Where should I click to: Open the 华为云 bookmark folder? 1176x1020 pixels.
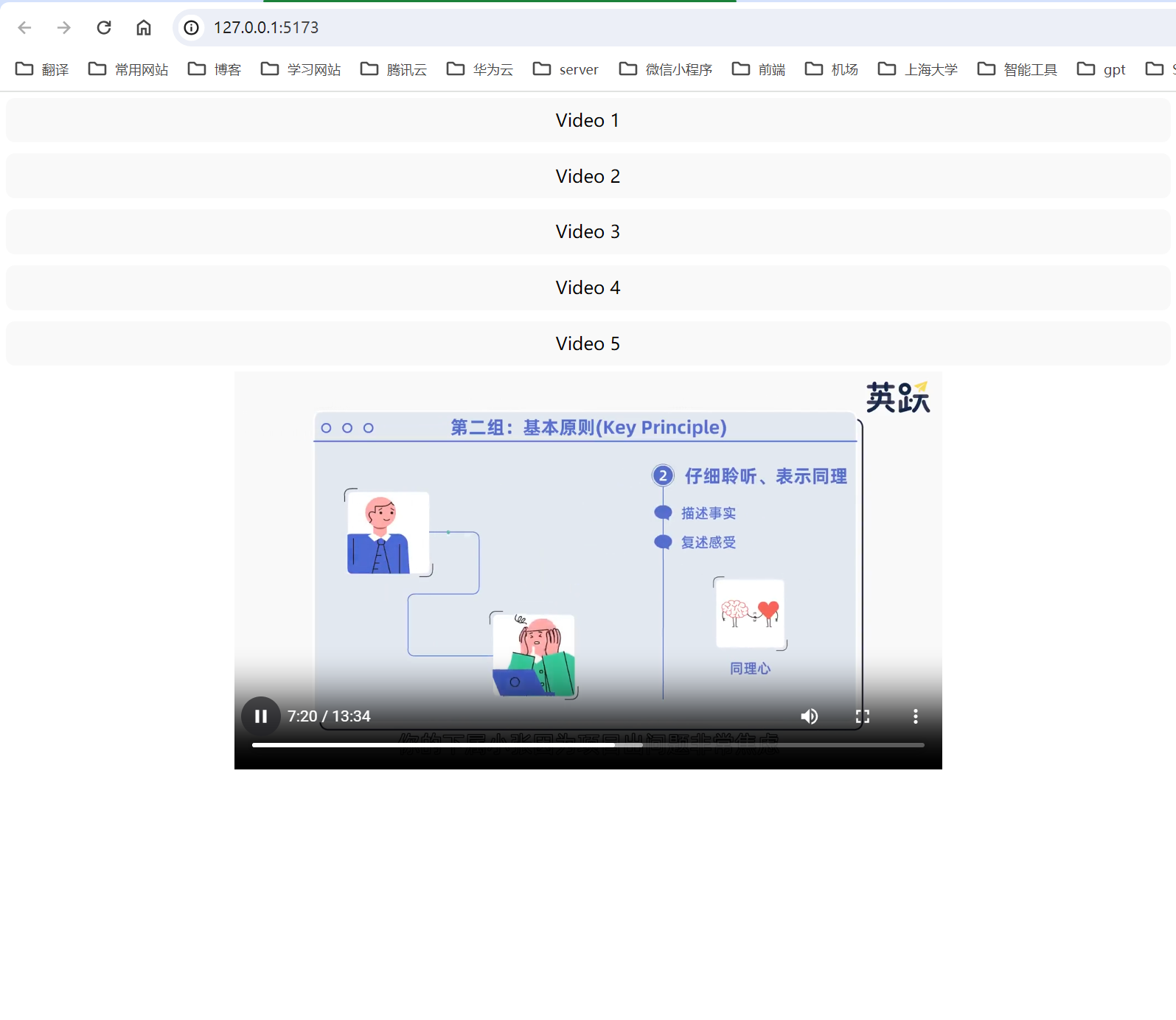pyautogui.click(x=480, y=69)
